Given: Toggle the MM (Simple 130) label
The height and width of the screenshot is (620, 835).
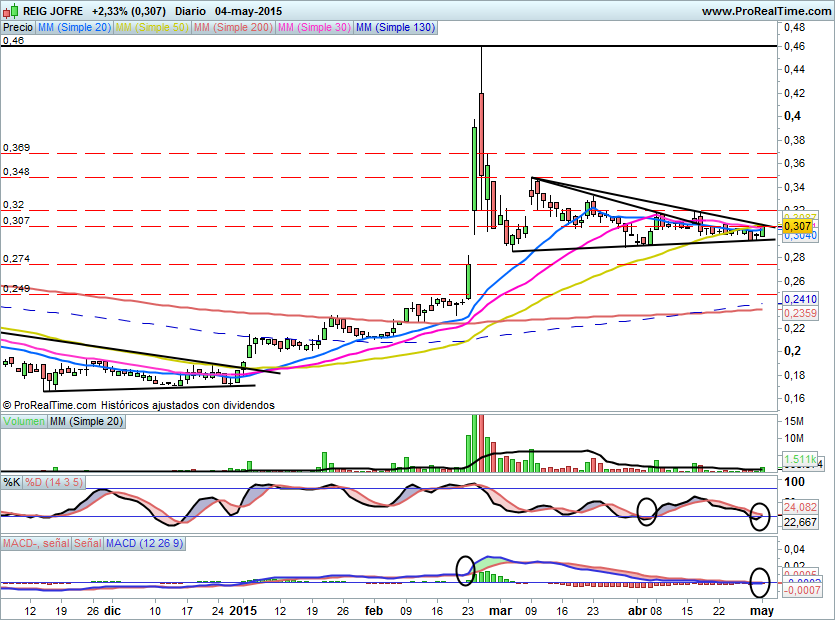Looking at the screenshot, I should pyautogui.click(x=395, y=28).
